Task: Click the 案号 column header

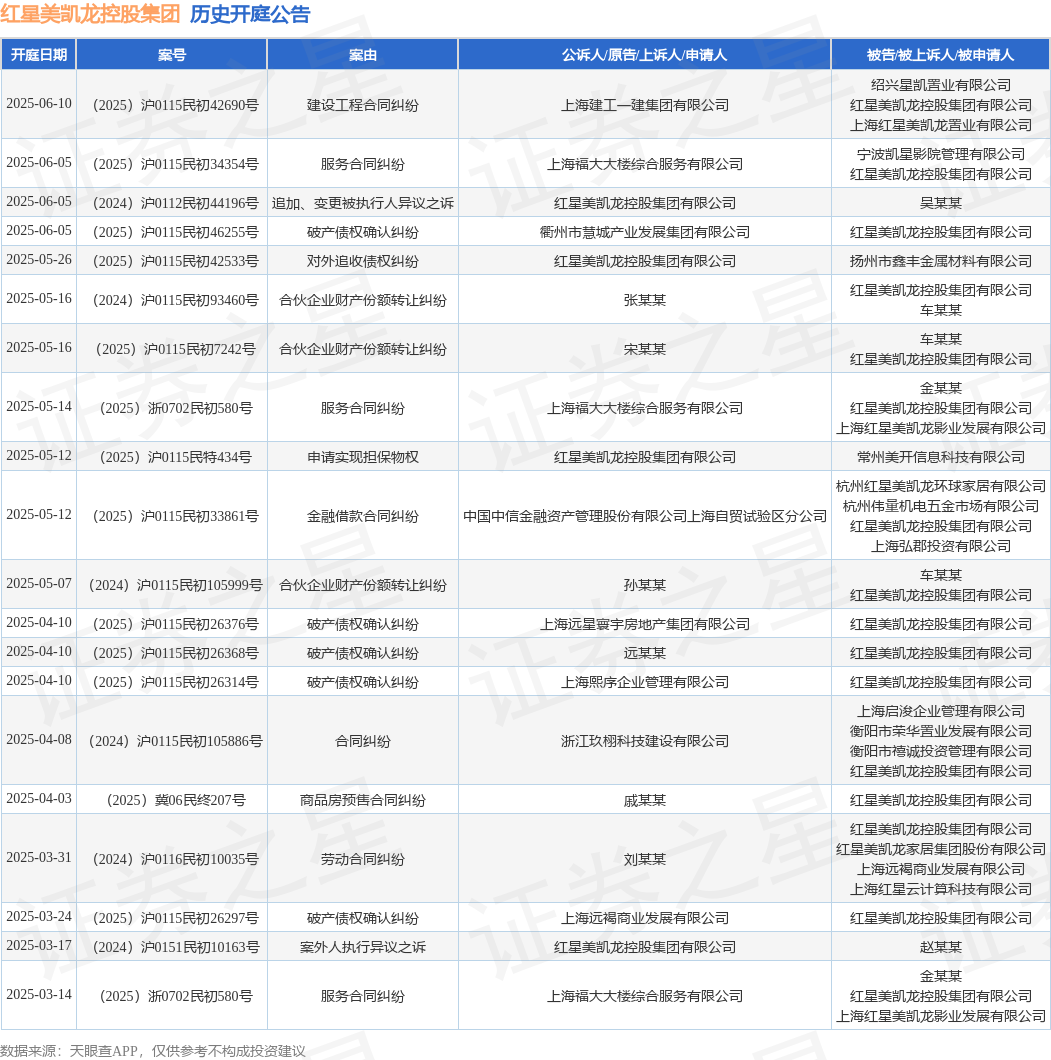Action: click(x=172, y=55)
